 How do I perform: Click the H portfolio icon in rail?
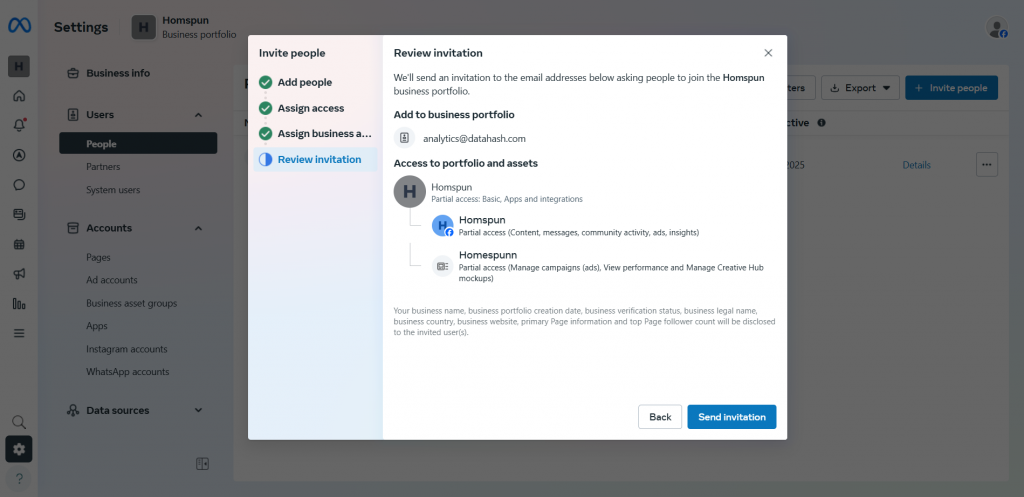pos(19,67)
